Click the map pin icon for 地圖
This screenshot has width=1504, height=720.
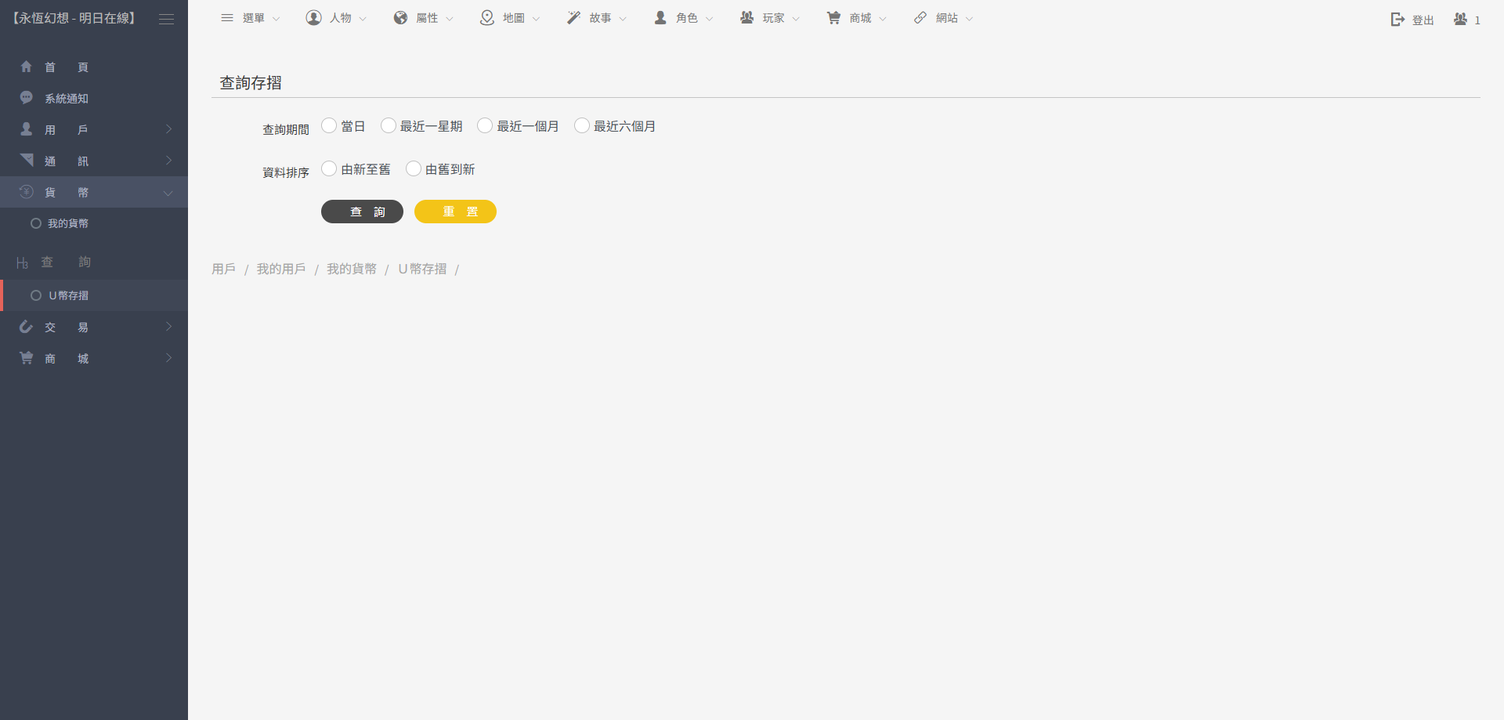point(487,18)
